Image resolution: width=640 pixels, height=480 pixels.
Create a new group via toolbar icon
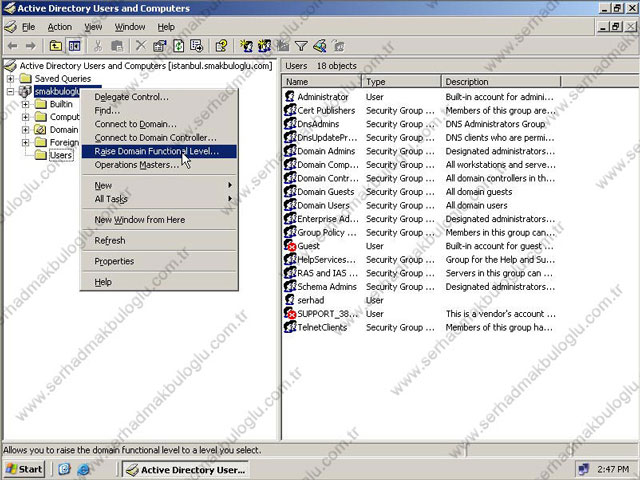pyautogui.click(x=264, y=46)
